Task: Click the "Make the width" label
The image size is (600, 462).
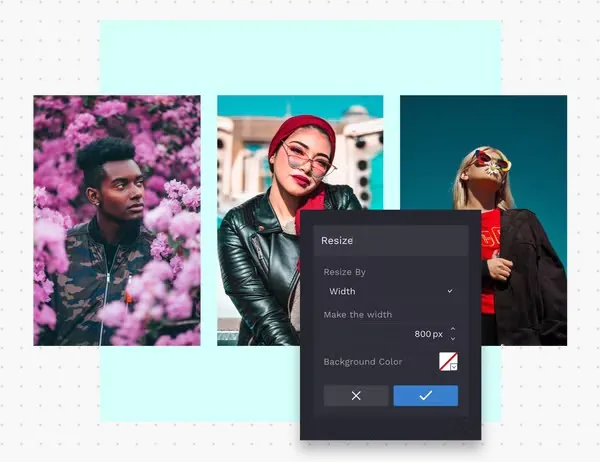Action: point(358,315)
